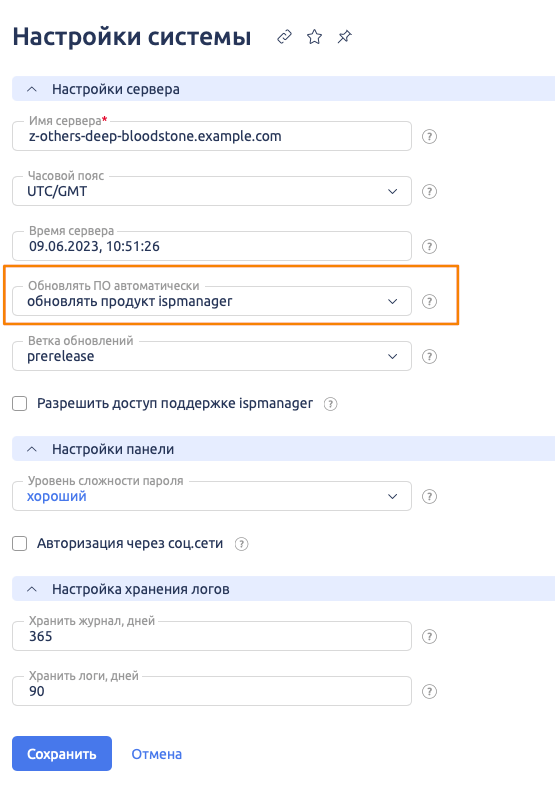Collapse the Настройки сервера section
The width and height of the screenshot is (555, 797).
[x=32, y=89]
